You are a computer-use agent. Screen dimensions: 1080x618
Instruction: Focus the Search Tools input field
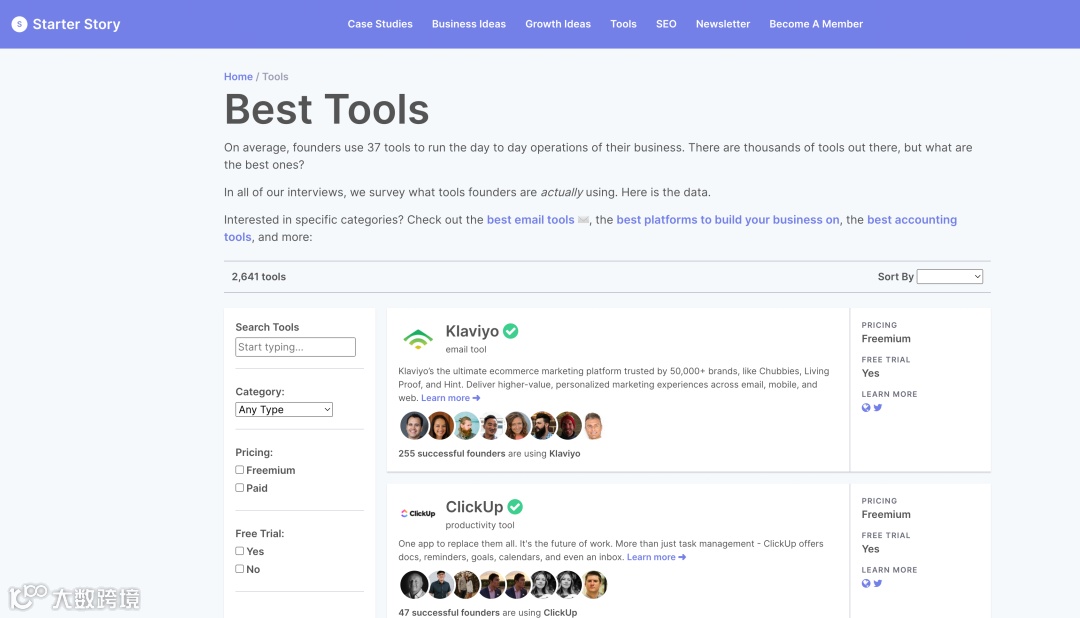click(x=295, y=347)
